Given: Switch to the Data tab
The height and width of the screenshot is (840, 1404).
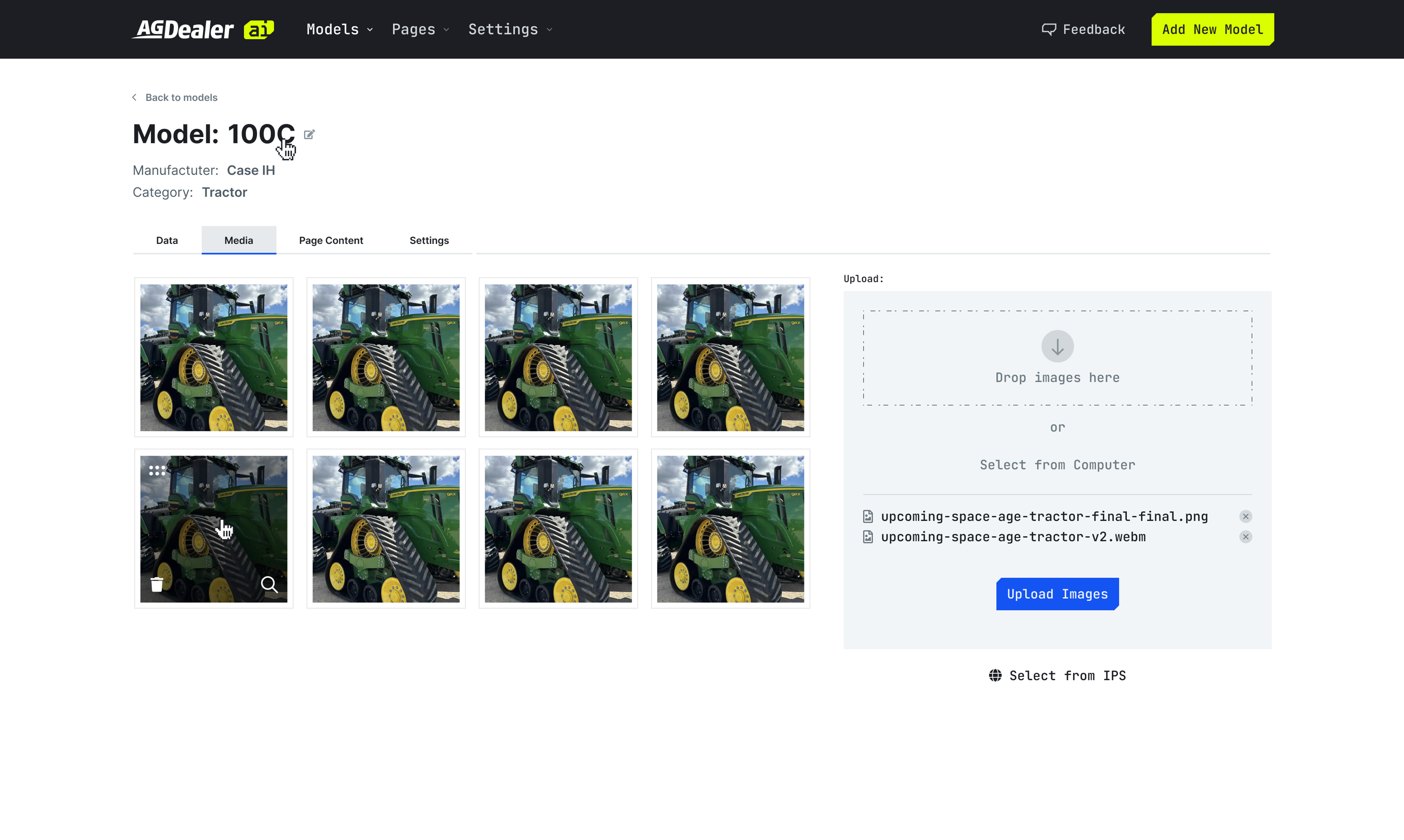Looking at the screenshot, I should click(167, 241).
